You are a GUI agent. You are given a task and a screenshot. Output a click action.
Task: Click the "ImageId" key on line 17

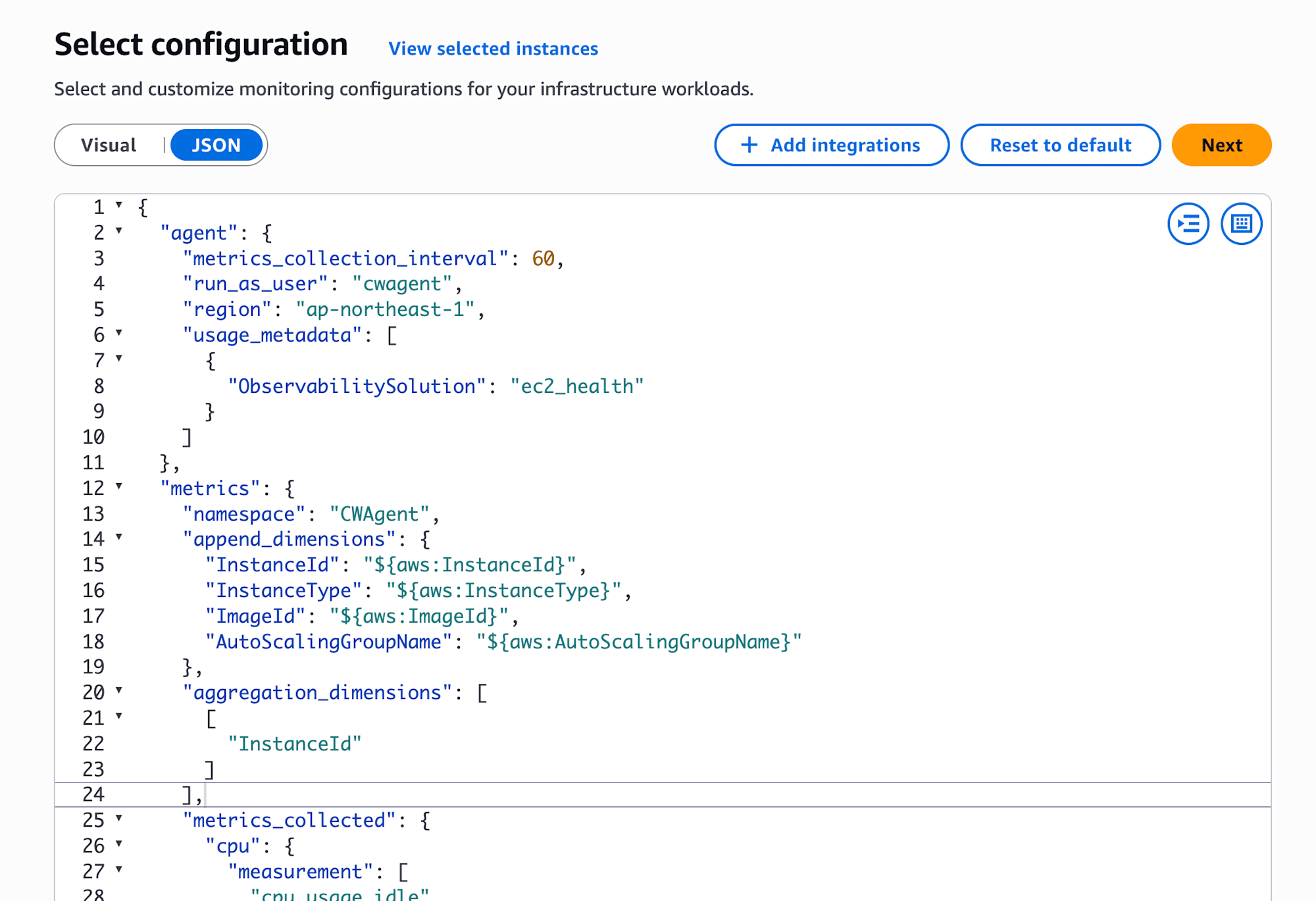coord(255,617)
